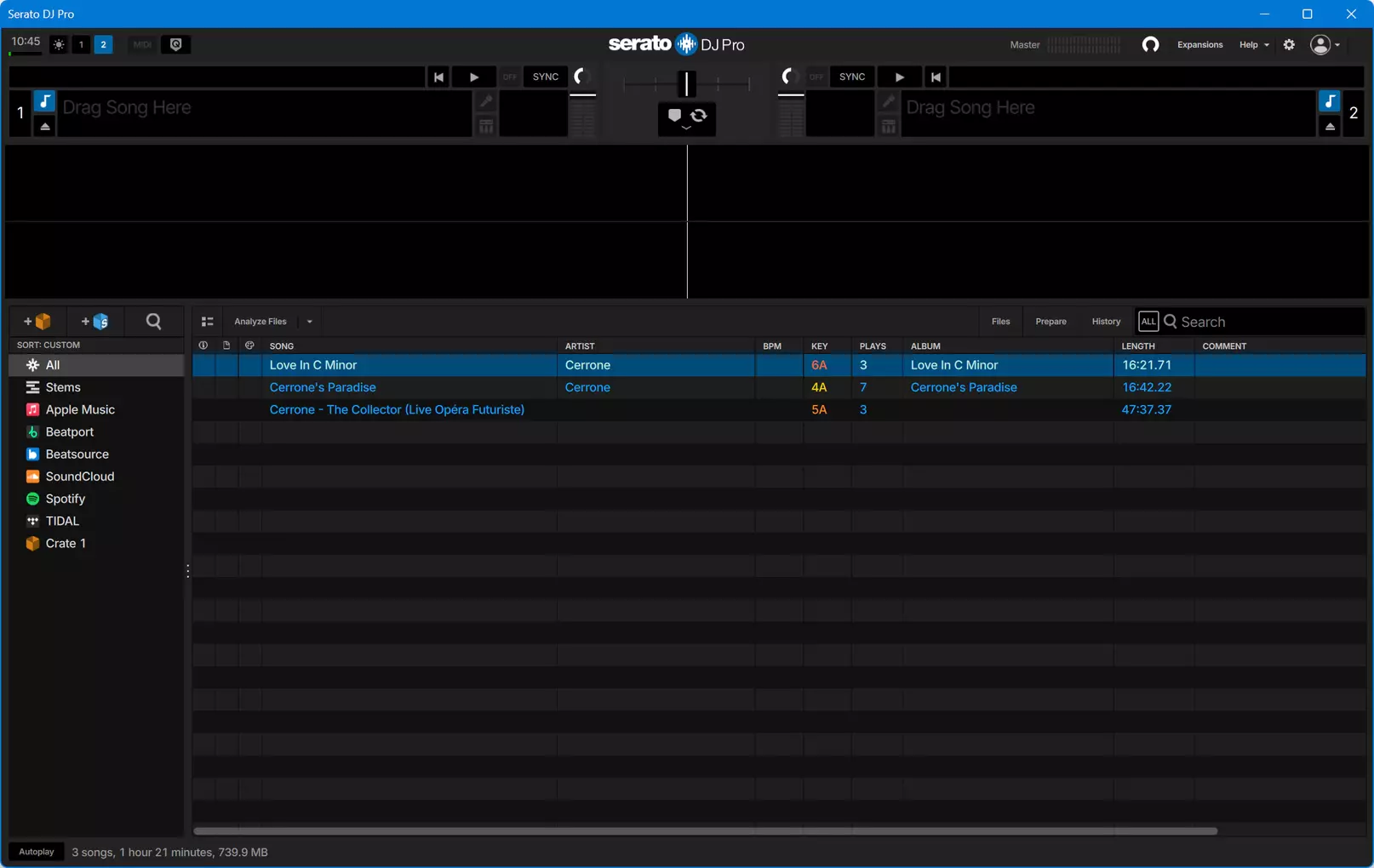Click the deck 1 music note icon
This screenshot has width=1374, height=868.
(x=44, y=101)
